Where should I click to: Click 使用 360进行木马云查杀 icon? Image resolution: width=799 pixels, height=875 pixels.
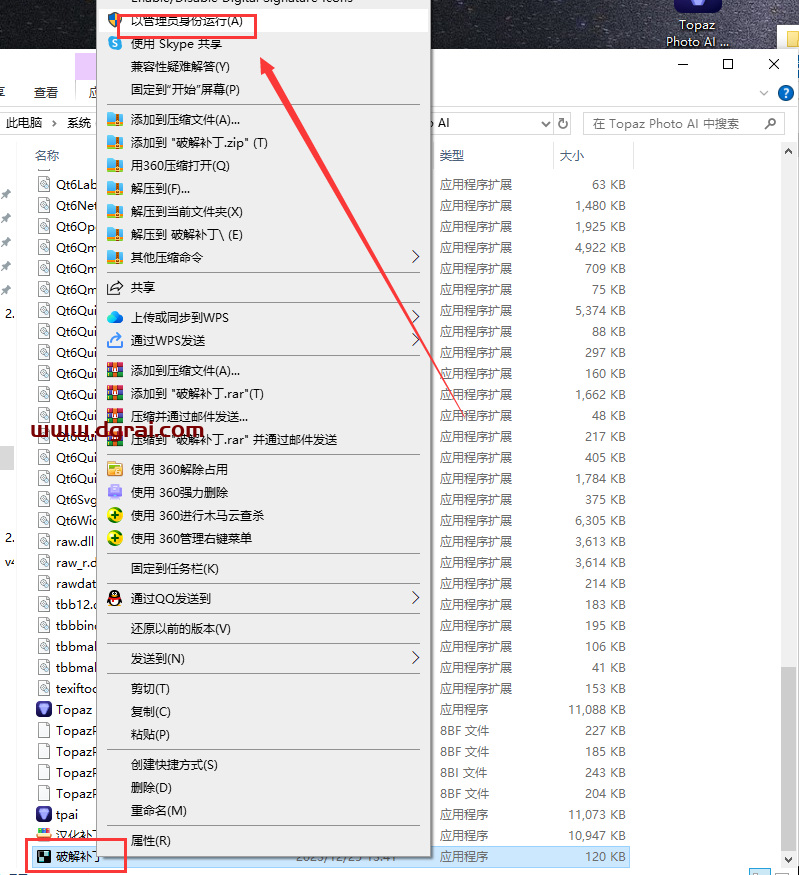115,515
